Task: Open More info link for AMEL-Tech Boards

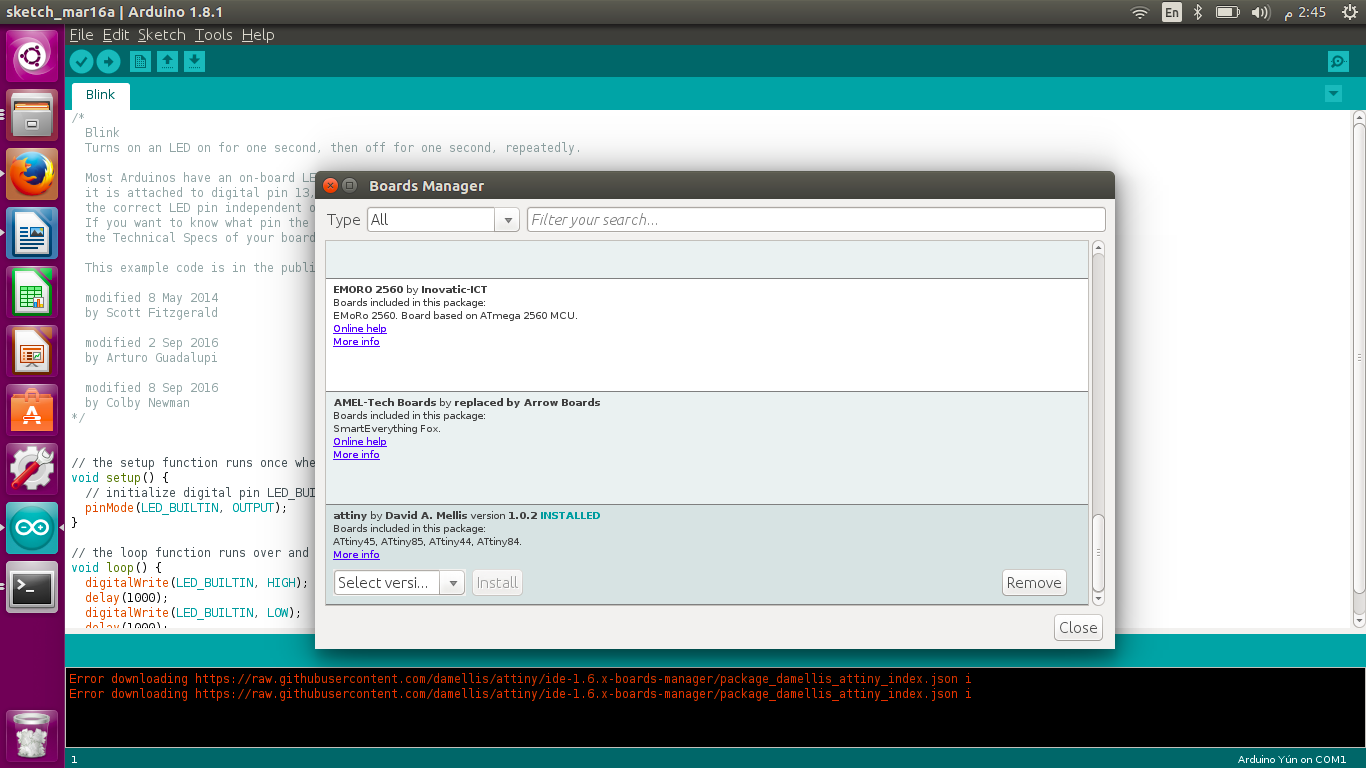Action: [356, 455]
